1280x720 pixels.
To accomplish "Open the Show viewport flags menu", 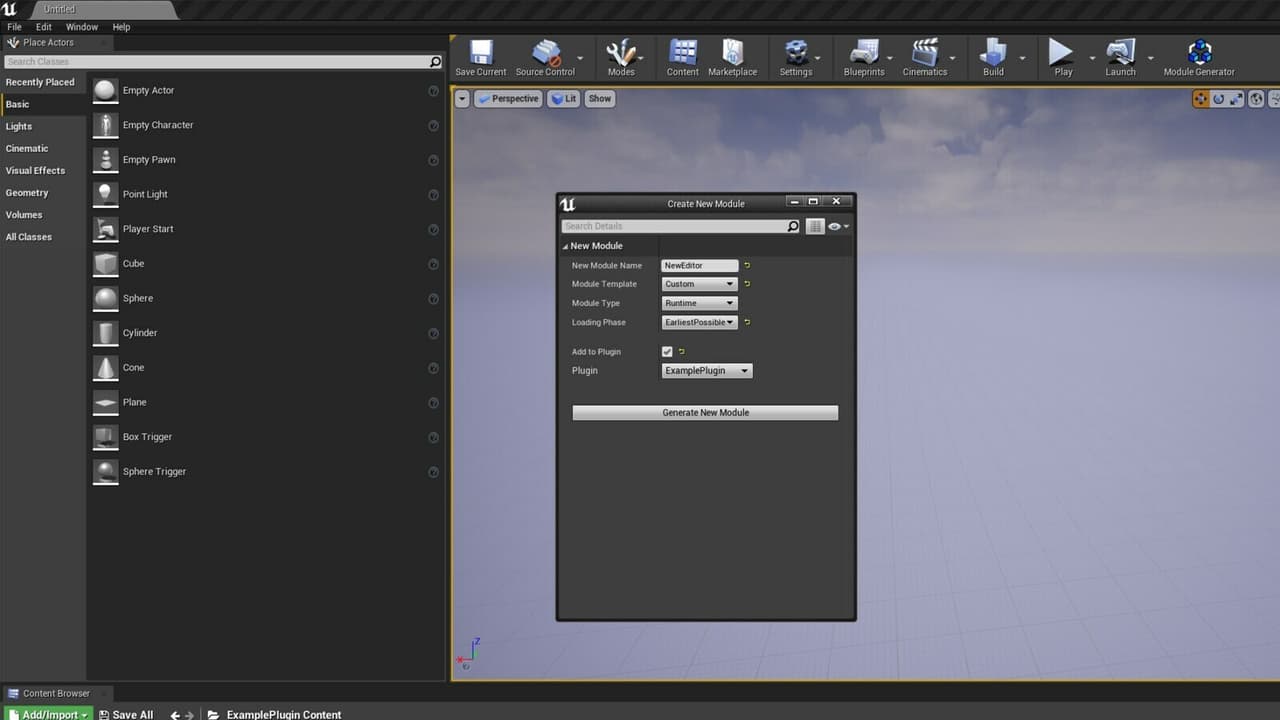I will (599, 99).
